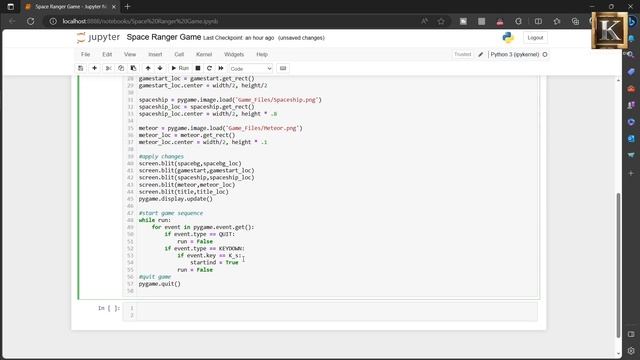Click the browser address bar URL
This screenshot has height=360, width=640.
click(140, 21)
